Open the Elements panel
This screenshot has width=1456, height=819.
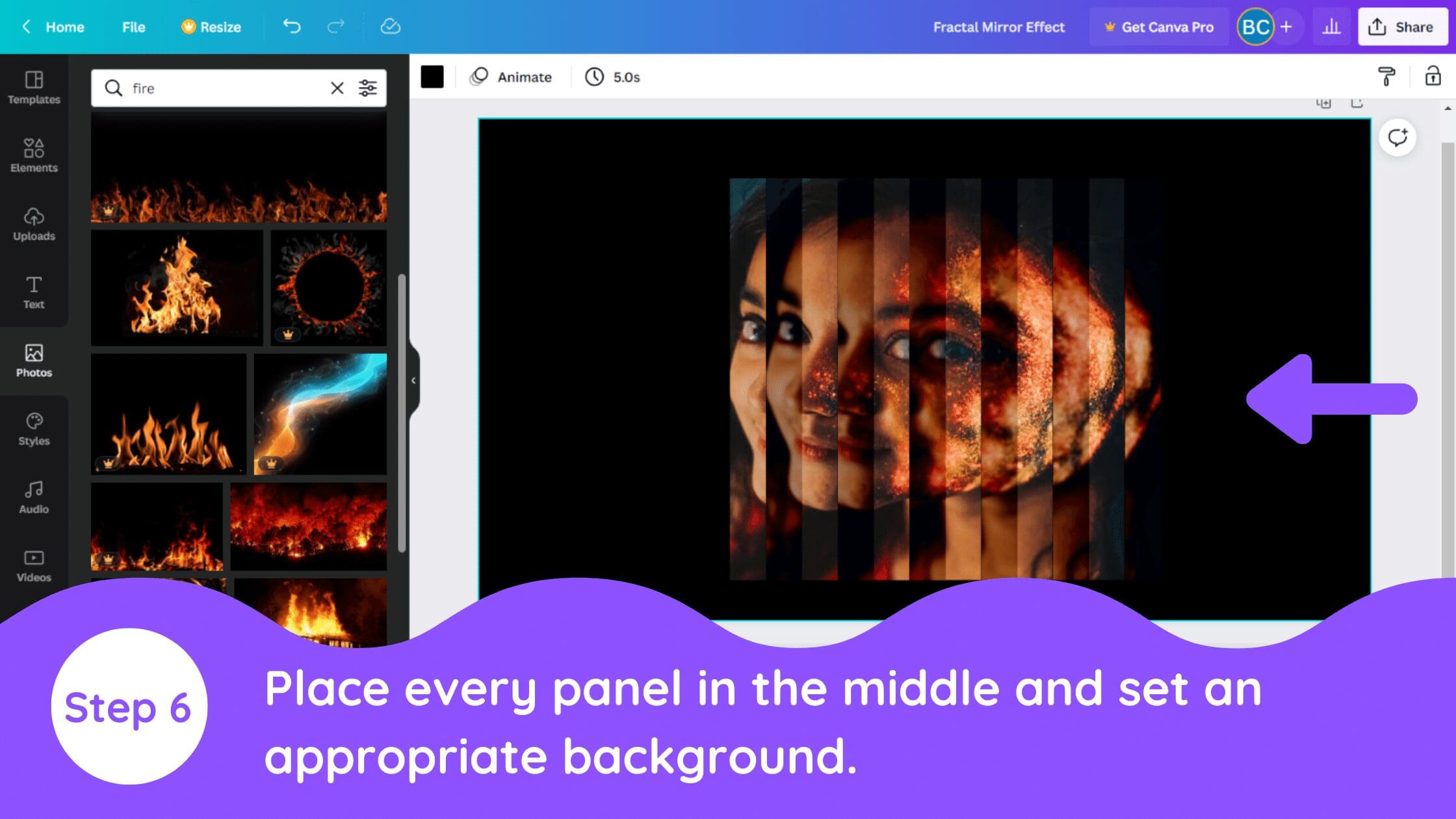[x=34, y=155]
